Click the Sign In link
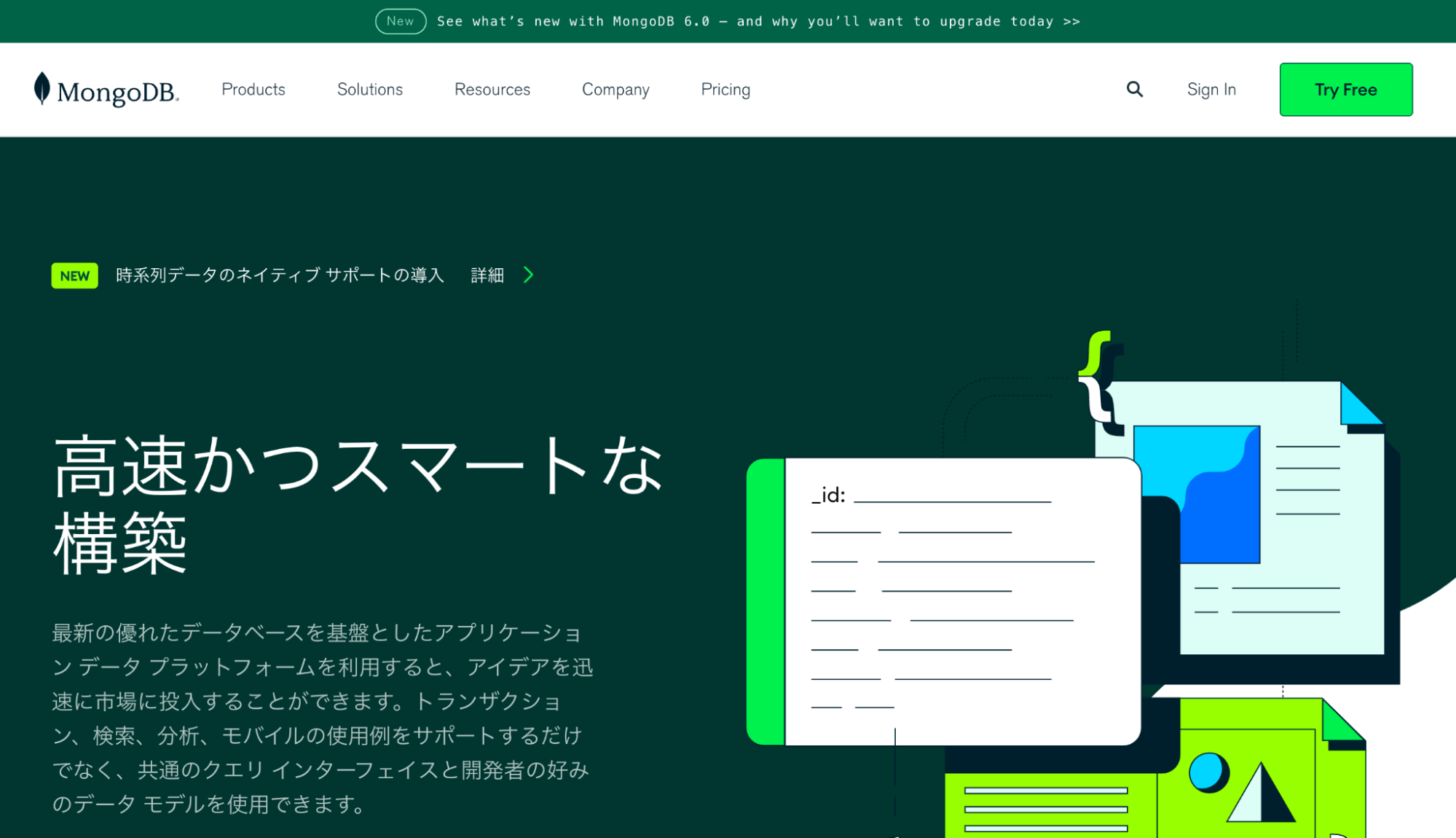The image size is (1456, 838). coord(1211,90)
